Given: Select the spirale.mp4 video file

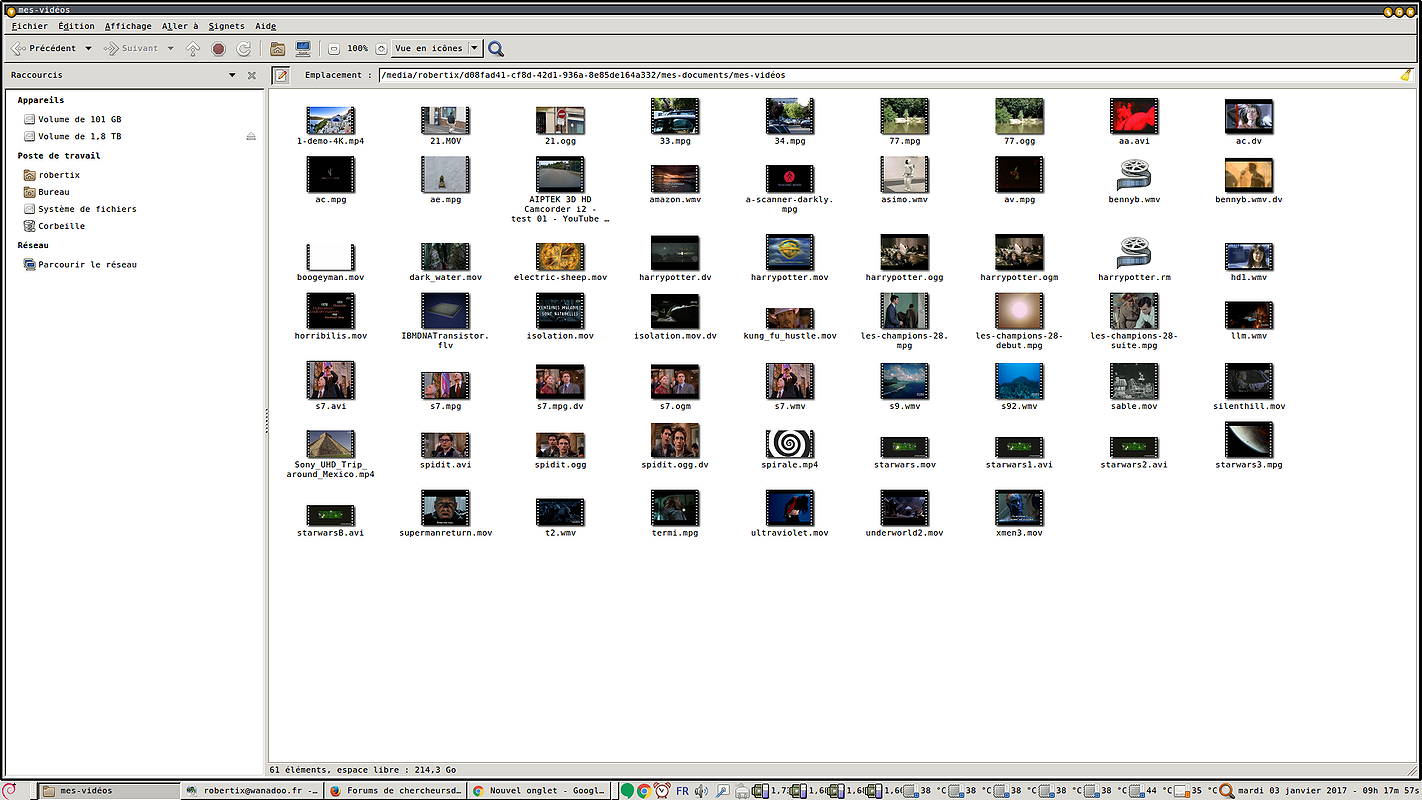Looking at the screenshot, I should click(789, 444).
